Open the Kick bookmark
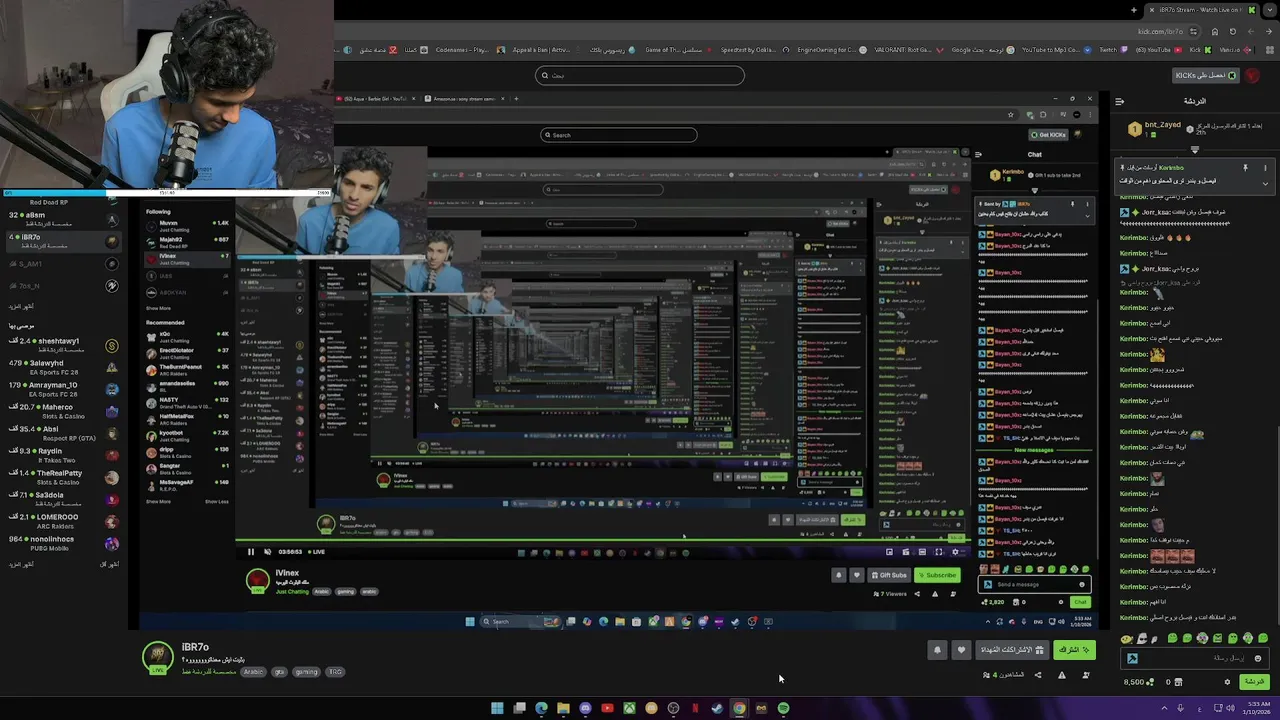This screenshot has height=720, width=1280. click(x=1200, y=50)
